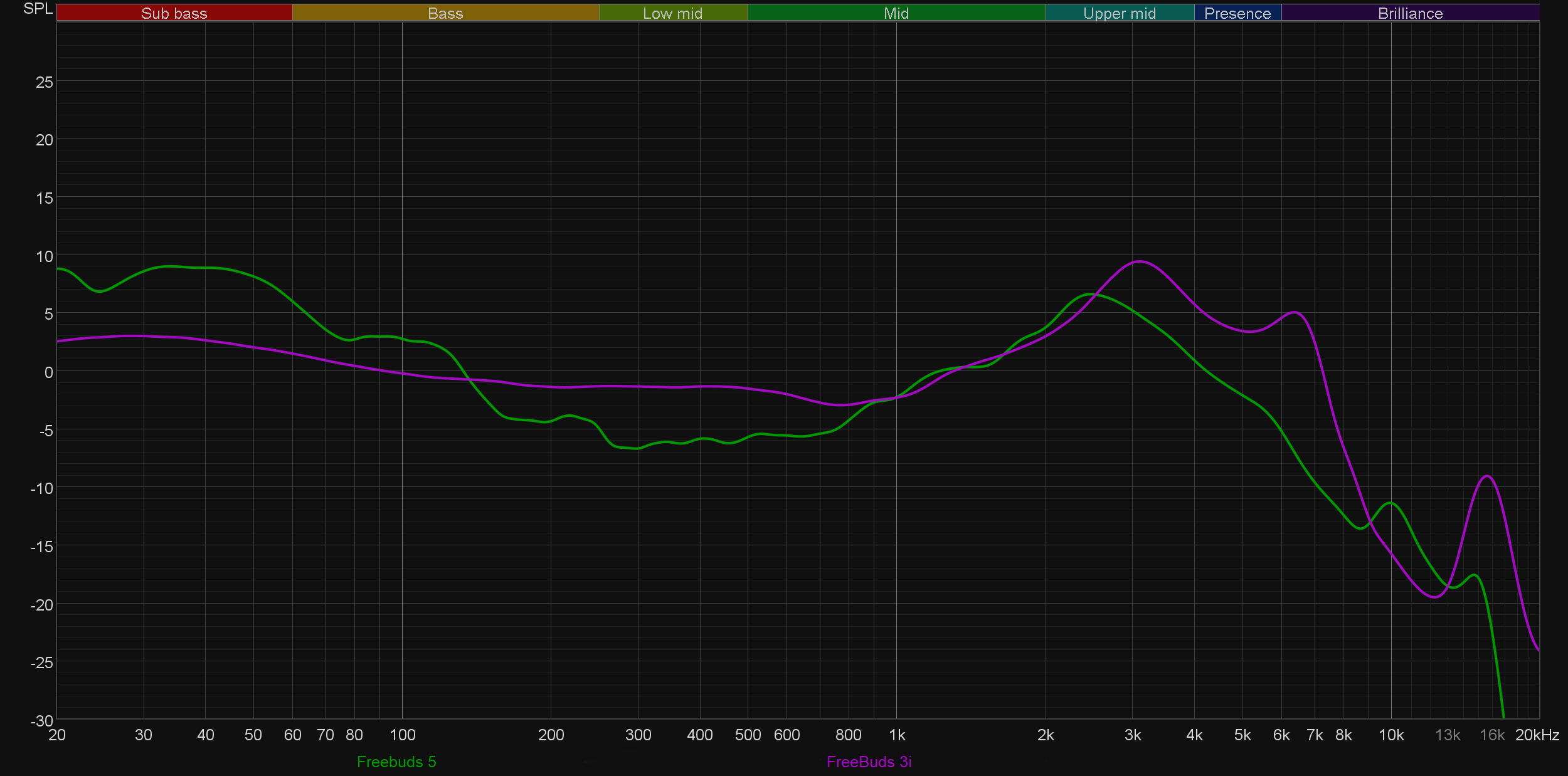Click the 0 dB label on SPL axis
1568x776 pixels.
click(x=48, y=372)
